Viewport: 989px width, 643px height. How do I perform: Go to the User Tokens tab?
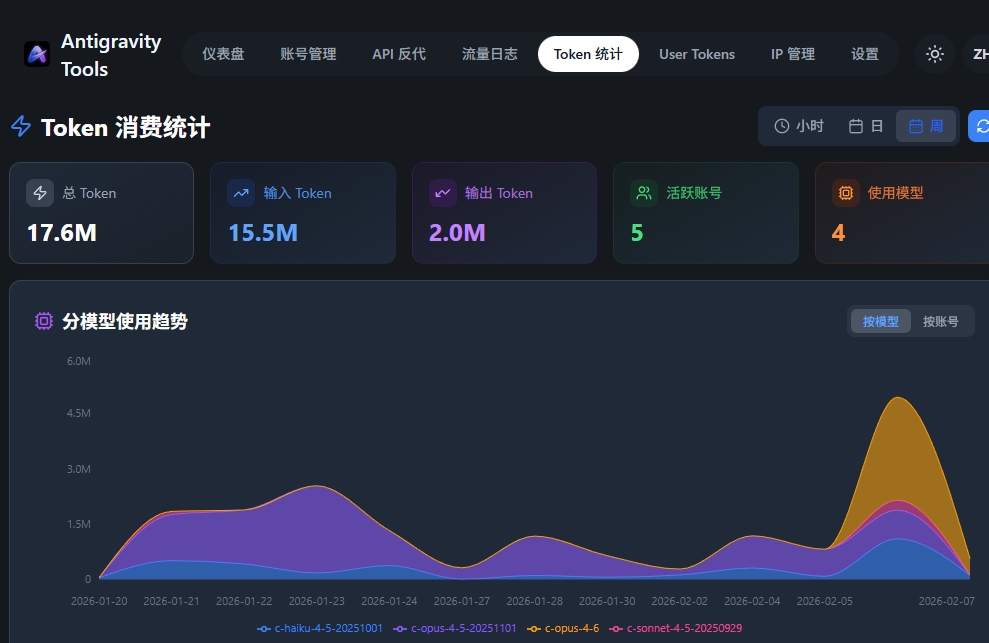point(697,54)
